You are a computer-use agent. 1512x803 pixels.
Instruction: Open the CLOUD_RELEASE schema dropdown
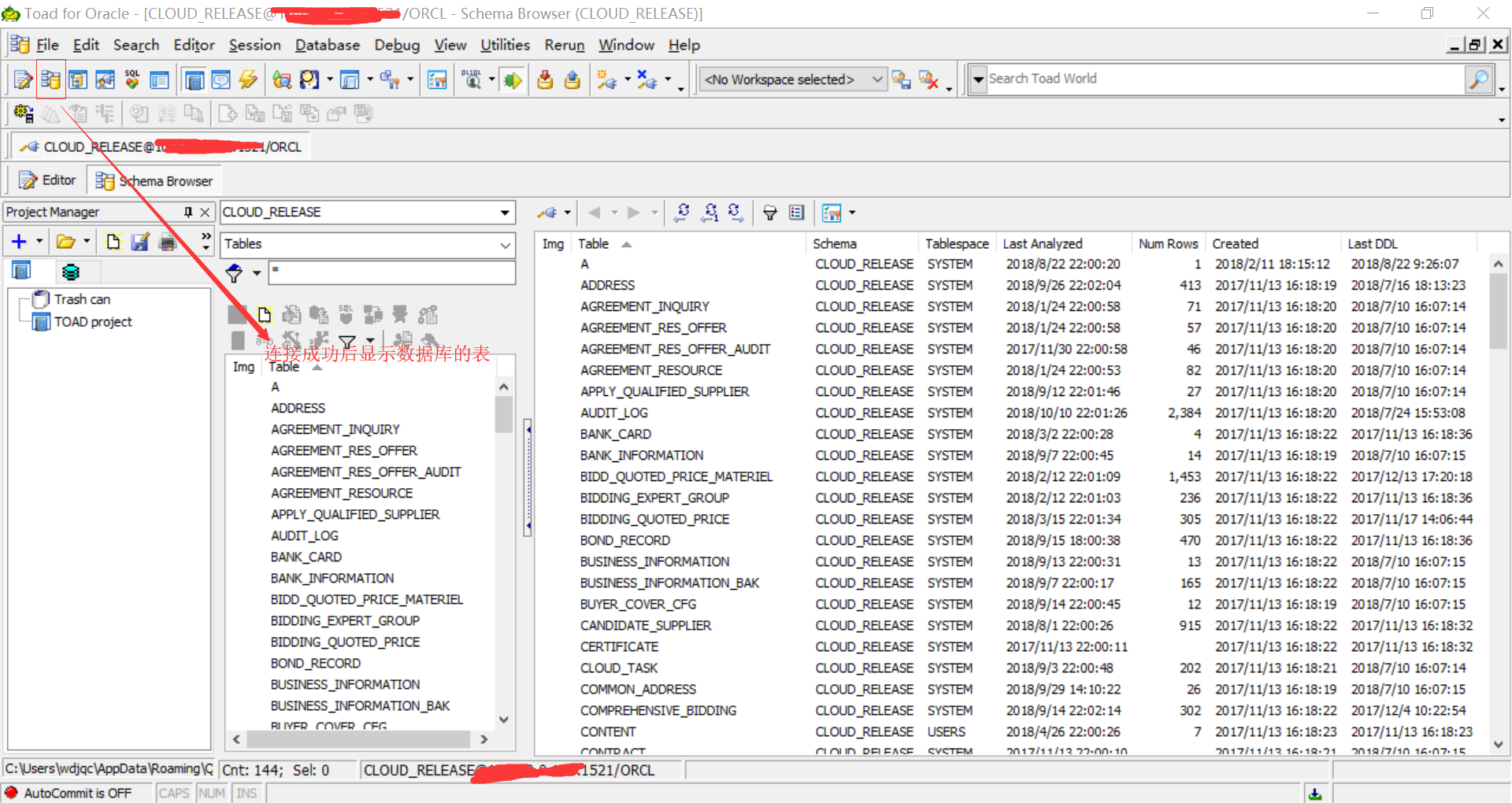pyautogui.click(x=504, y=213)
